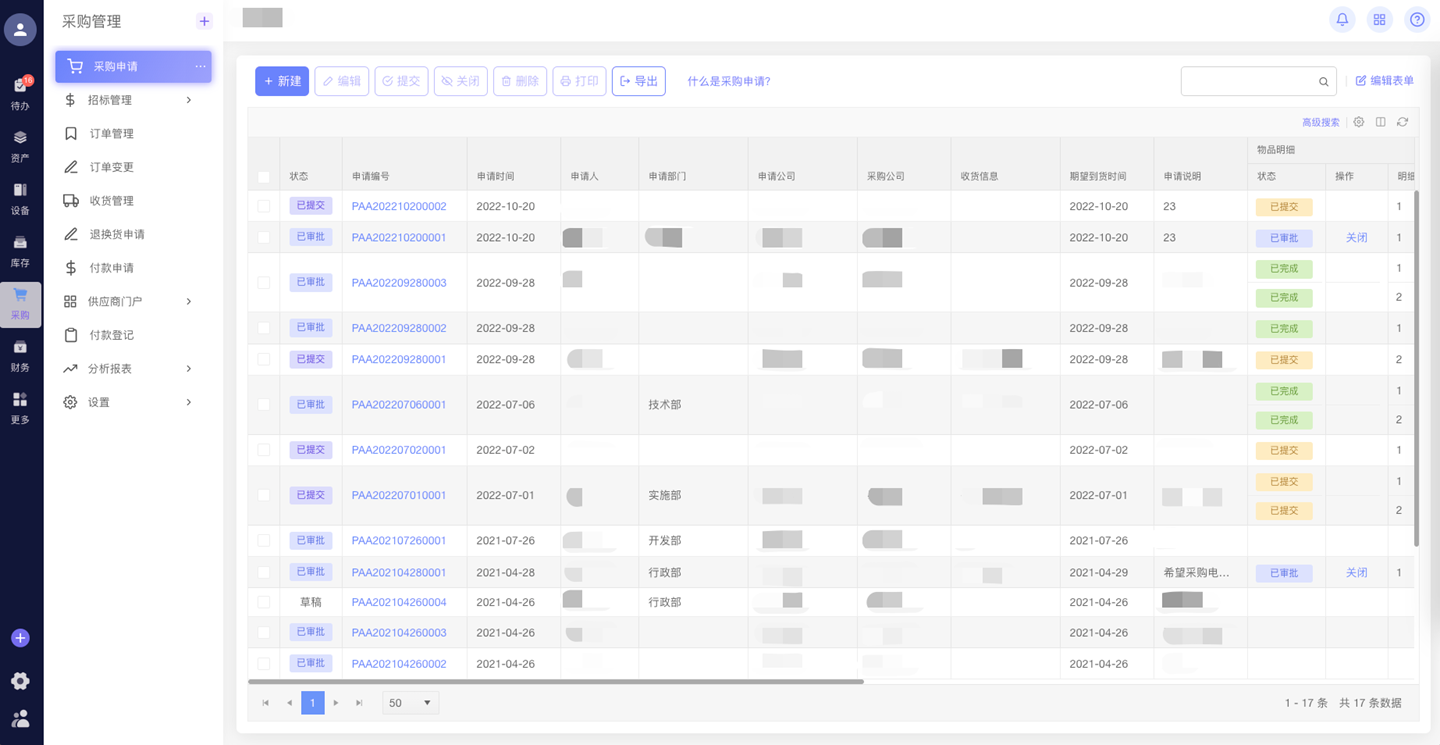Screen dimensions: 1440x745
Task: Open the user avatar at top of sidebar
Action: (20, 29)
